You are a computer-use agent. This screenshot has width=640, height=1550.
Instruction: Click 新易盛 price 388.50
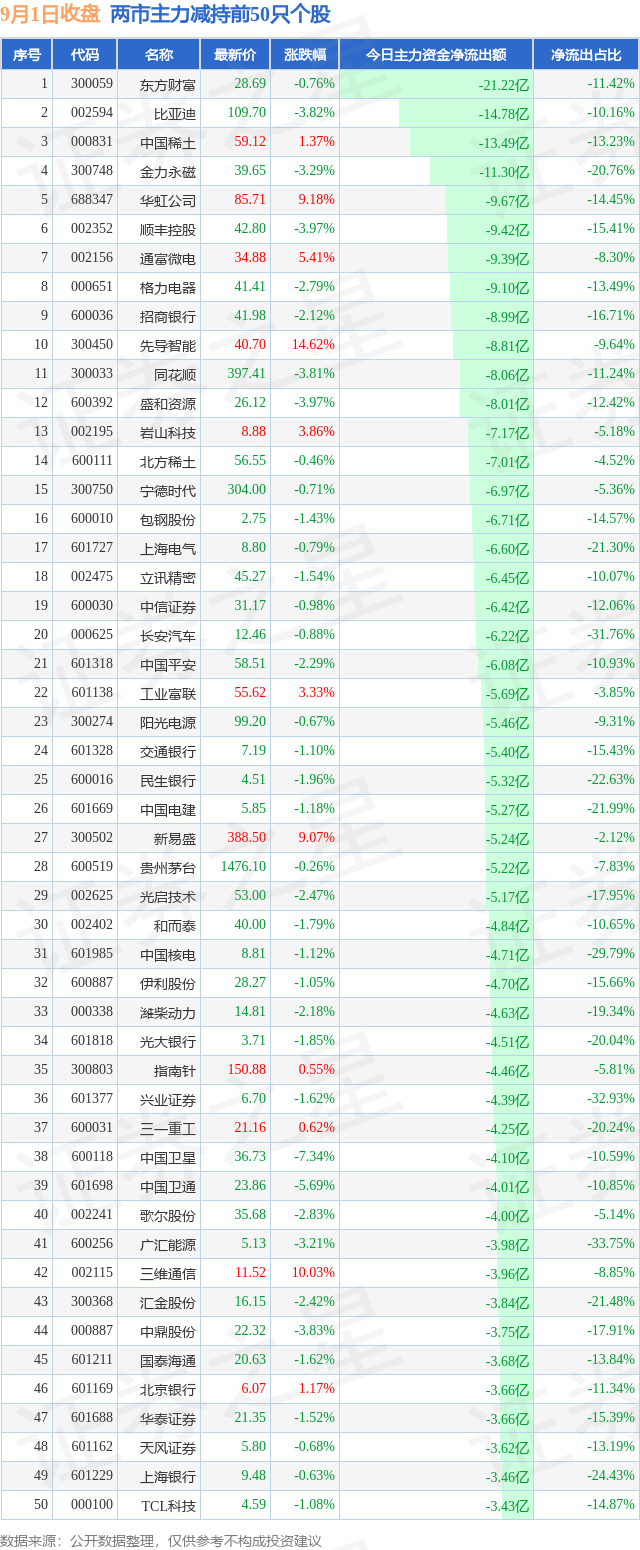point(246,838)
